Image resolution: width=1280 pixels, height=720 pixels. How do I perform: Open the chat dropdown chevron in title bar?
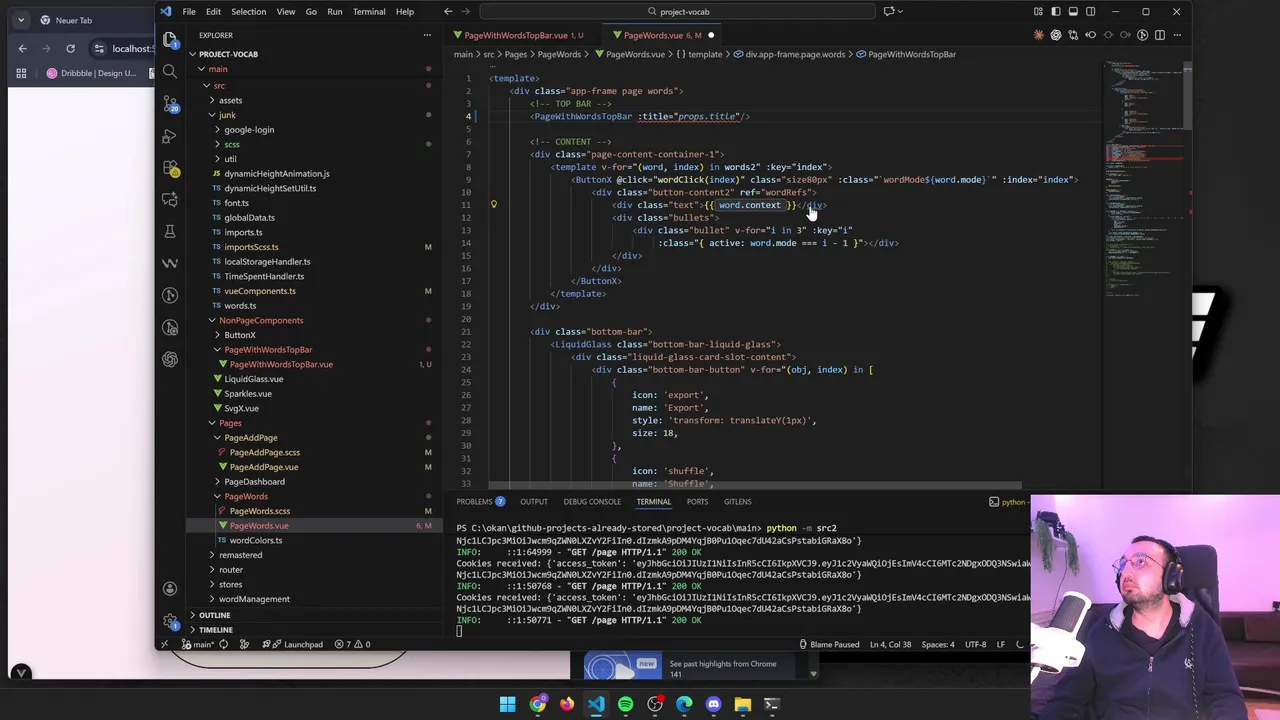tap(900, 11)
